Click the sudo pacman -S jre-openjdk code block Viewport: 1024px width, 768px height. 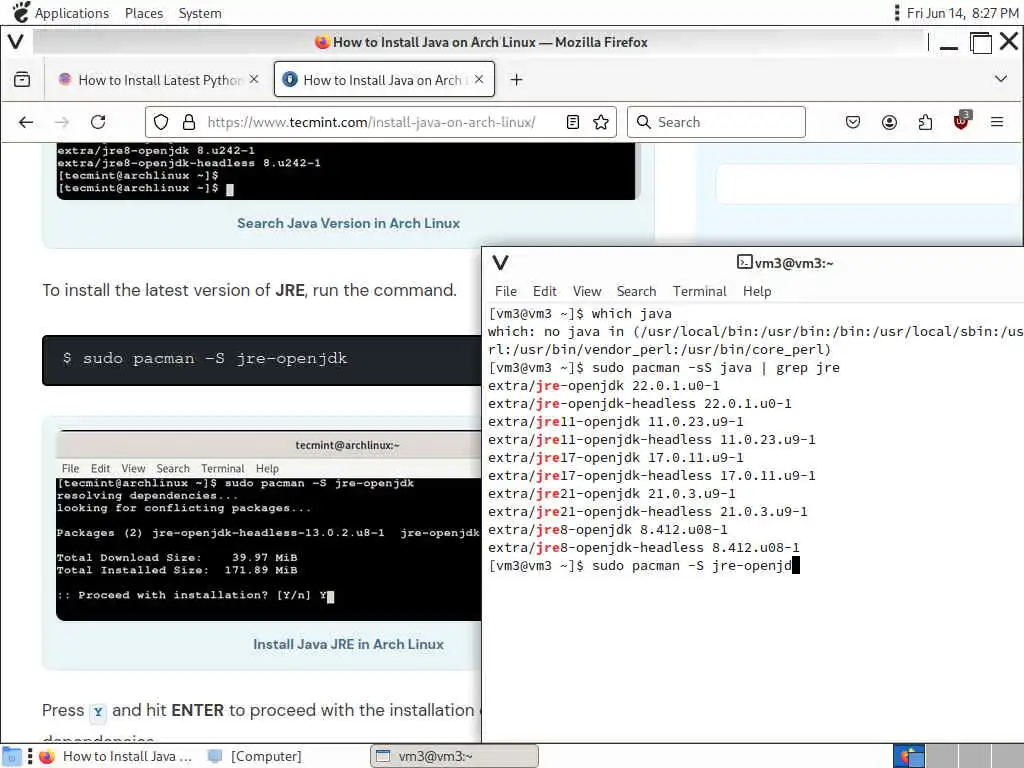click(x=261, y=360)
